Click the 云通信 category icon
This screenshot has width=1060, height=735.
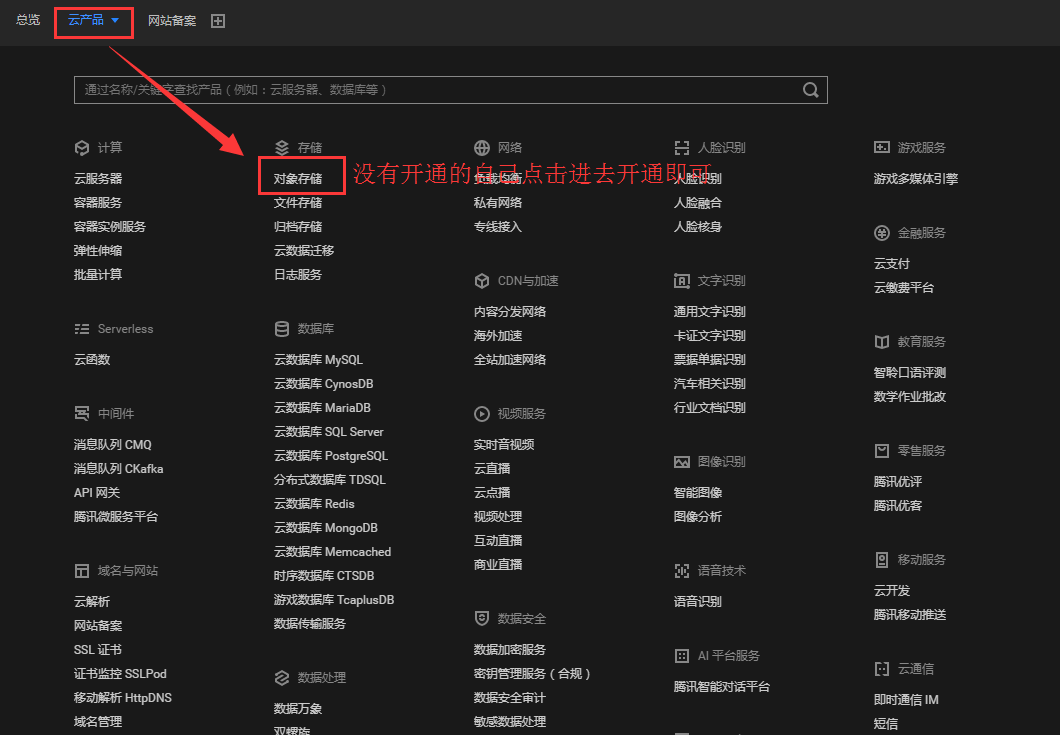882,669
